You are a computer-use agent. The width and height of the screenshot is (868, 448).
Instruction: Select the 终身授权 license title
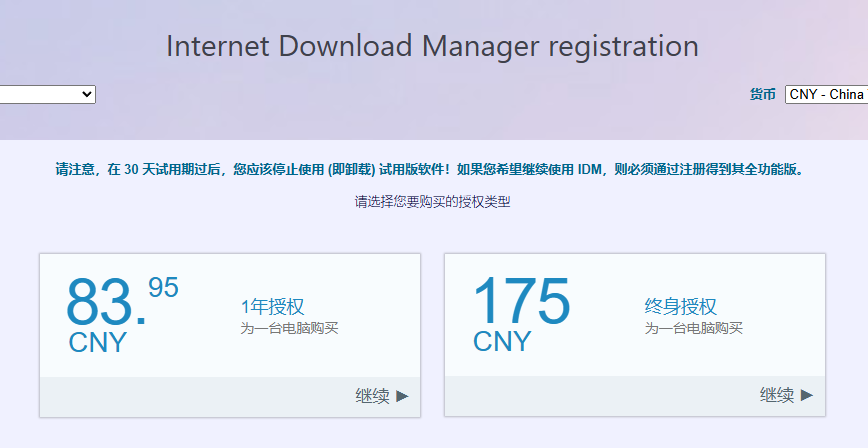[x=680, y=307]
